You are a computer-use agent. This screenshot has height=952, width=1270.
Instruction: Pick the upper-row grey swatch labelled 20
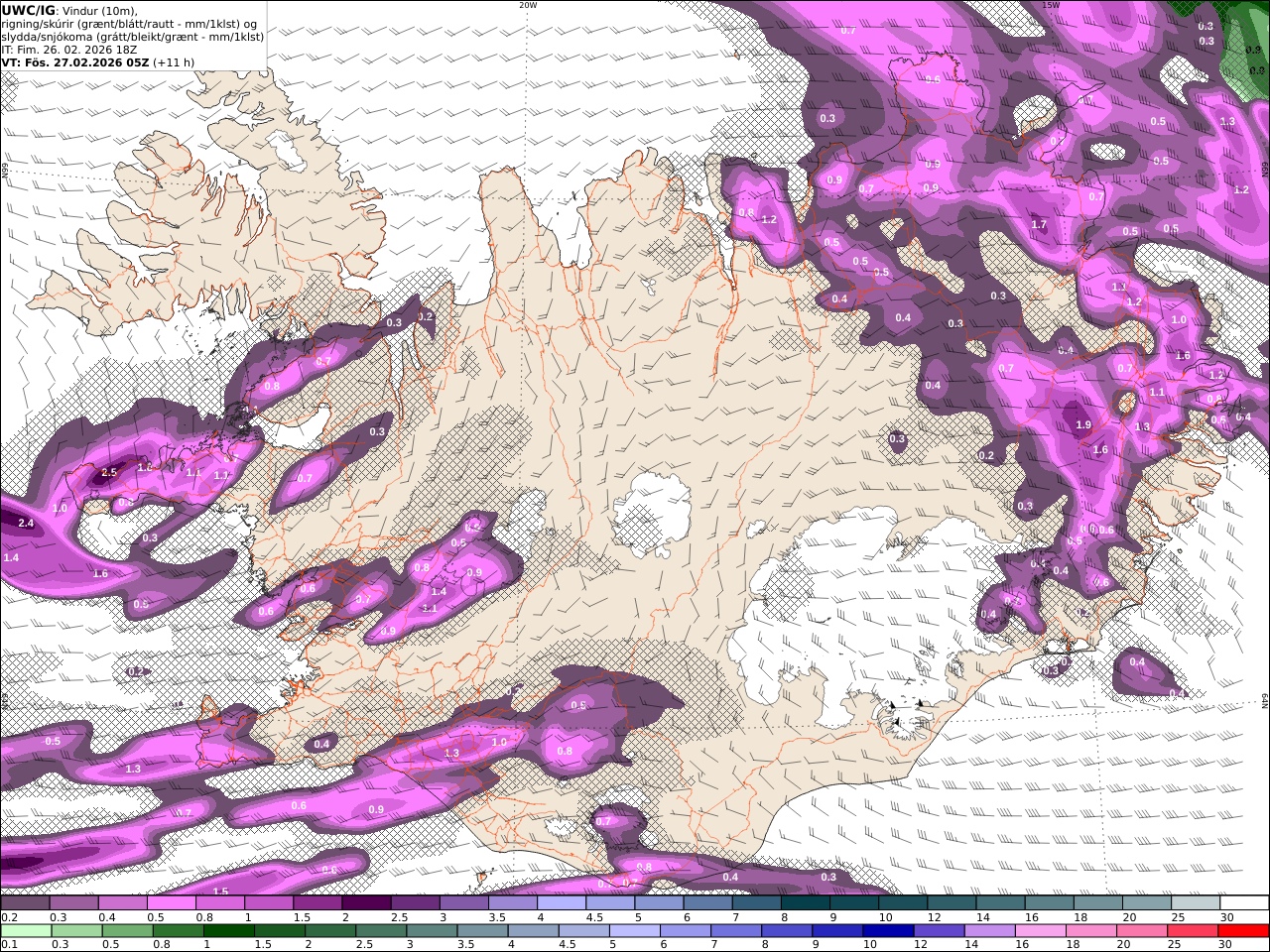tap(1145, 903)
